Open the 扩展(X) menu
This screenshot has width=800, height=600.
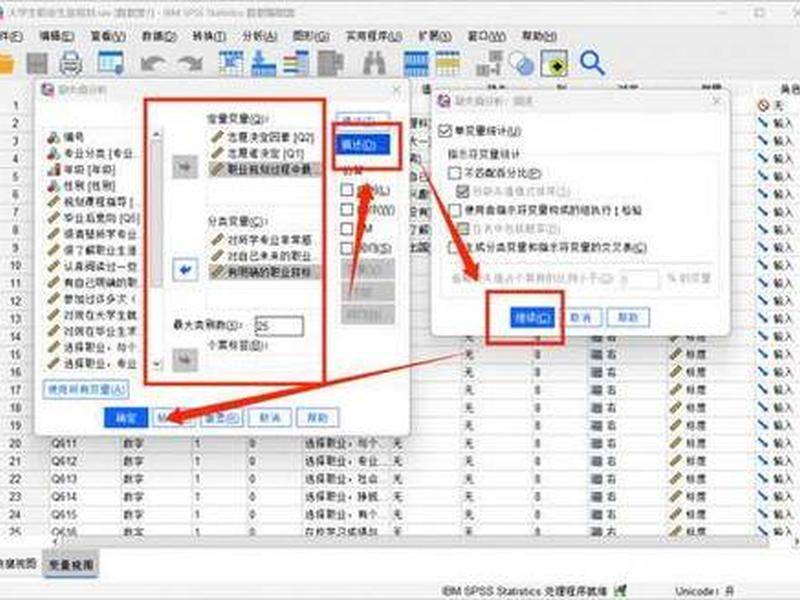(435, 36)
